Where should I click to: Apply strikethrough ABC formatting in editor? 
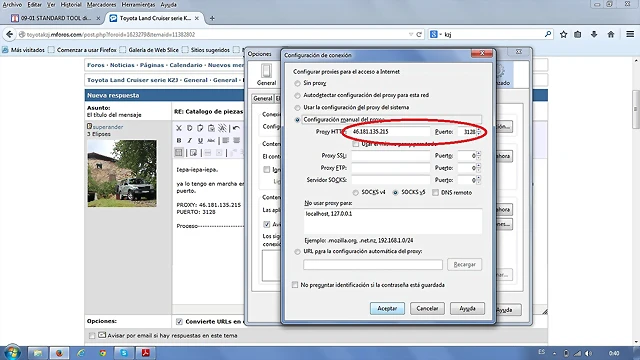pyautogui.click(x=211, y=140)
